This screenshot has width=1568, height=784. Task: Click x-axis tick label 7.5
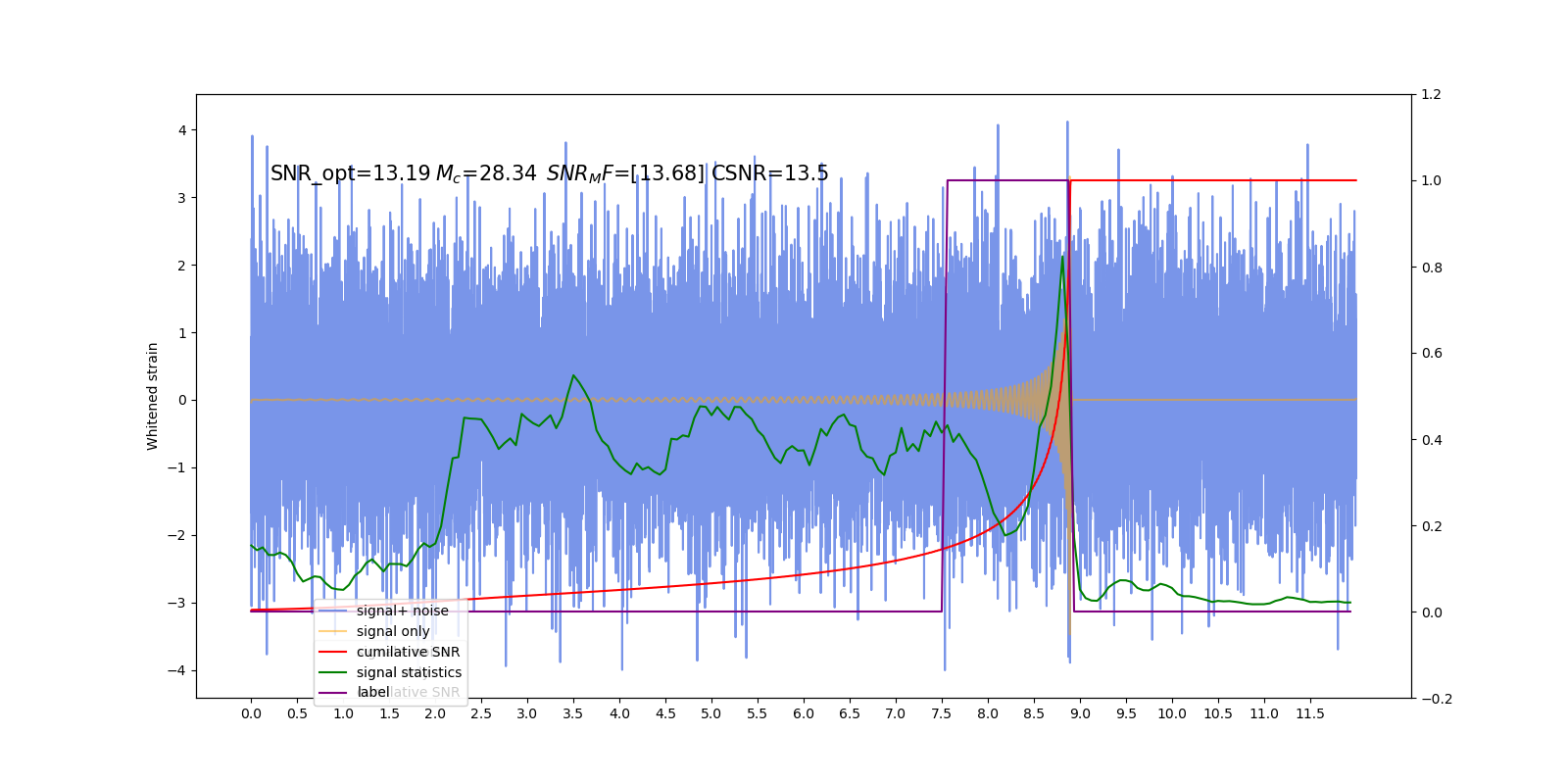tap(942, 713)
